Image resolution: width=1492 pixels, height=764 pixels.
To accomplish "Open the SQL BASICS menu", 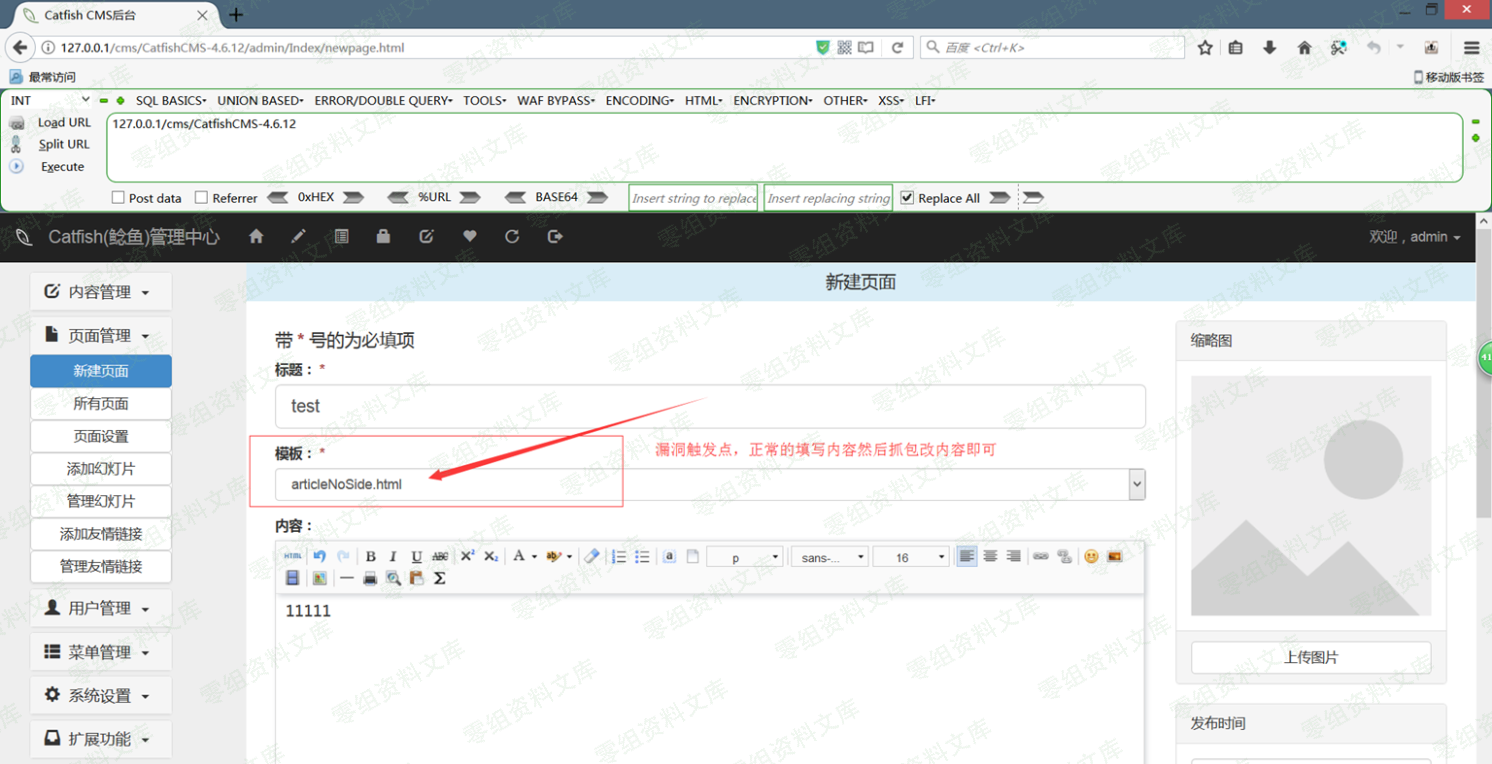I will [x=170, y=101].
